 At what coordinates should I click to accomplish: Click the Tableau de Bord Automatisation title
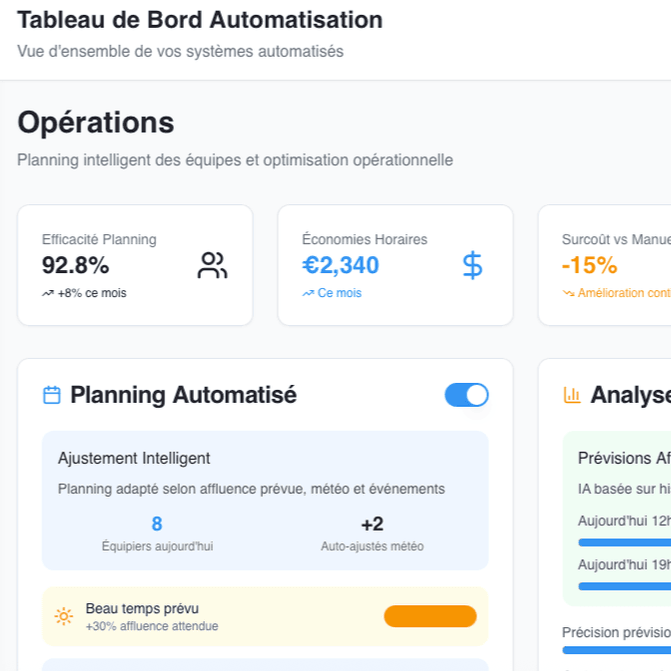(x=200, y=20)
